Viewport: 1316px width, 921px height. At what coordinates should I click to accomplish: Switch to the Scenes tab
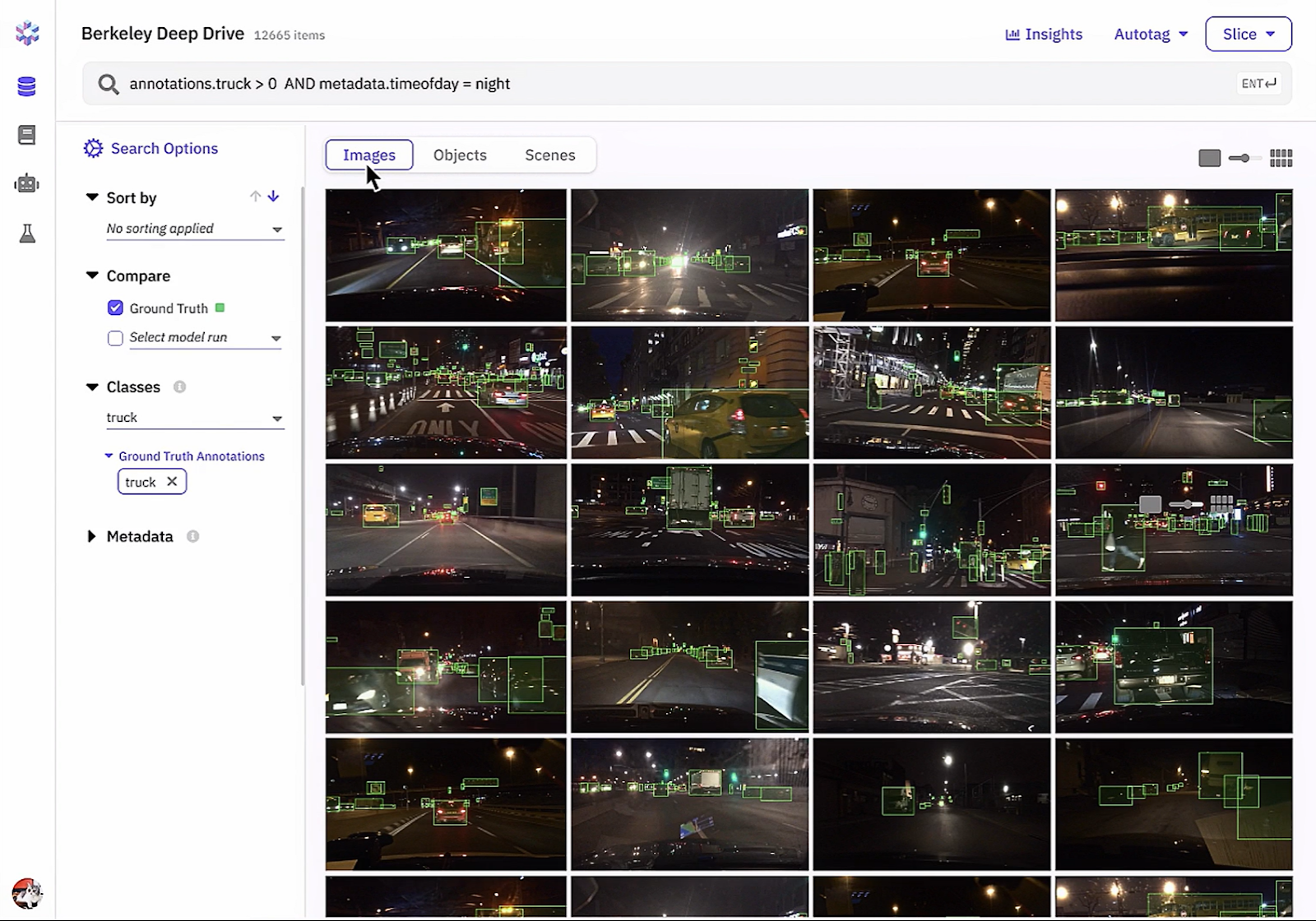point(550,155)
